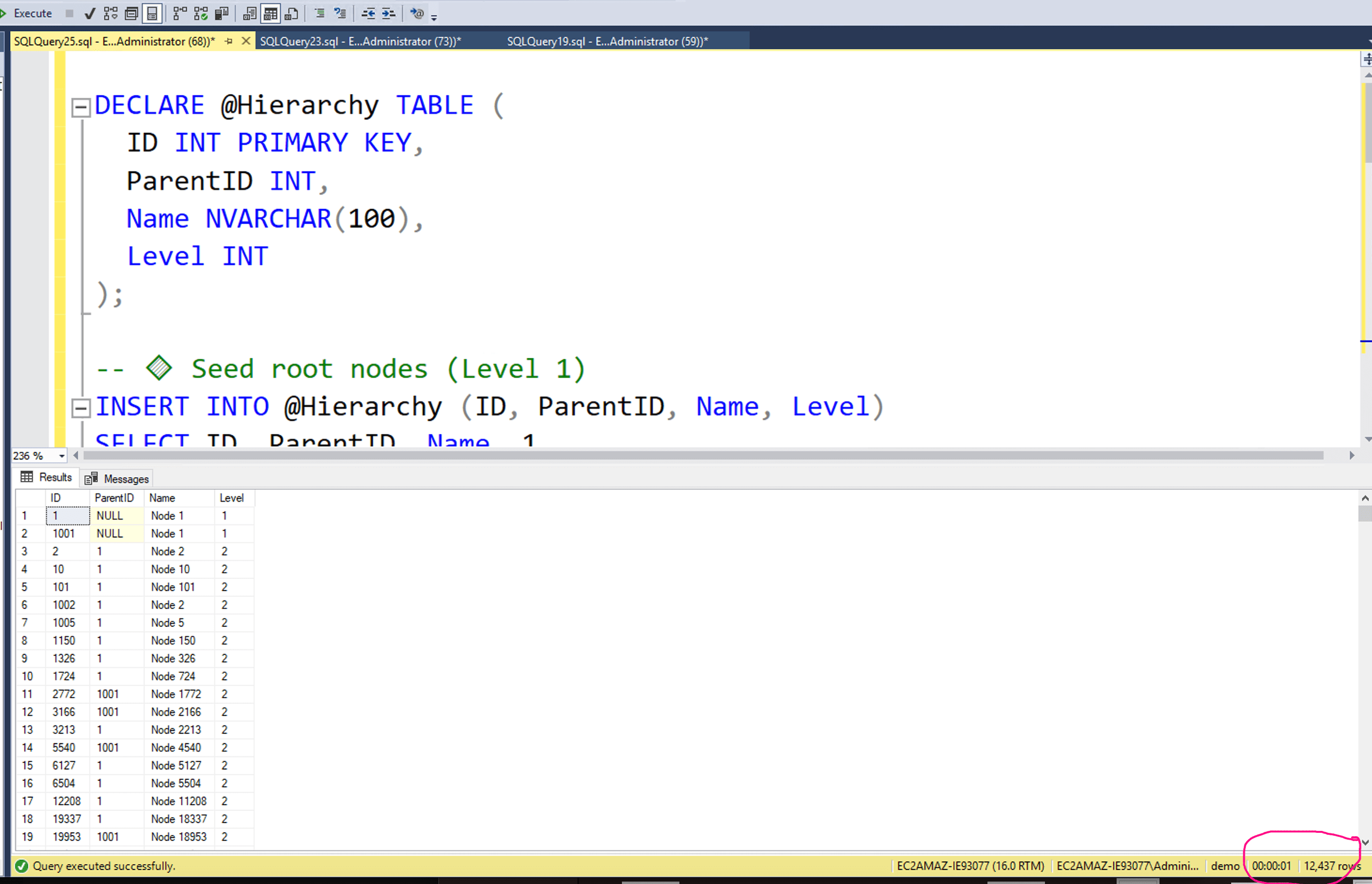The width and height of the screenshot is (1372, 884).
Task: Toggle Results to Grid option
Action: coord(271,13)
